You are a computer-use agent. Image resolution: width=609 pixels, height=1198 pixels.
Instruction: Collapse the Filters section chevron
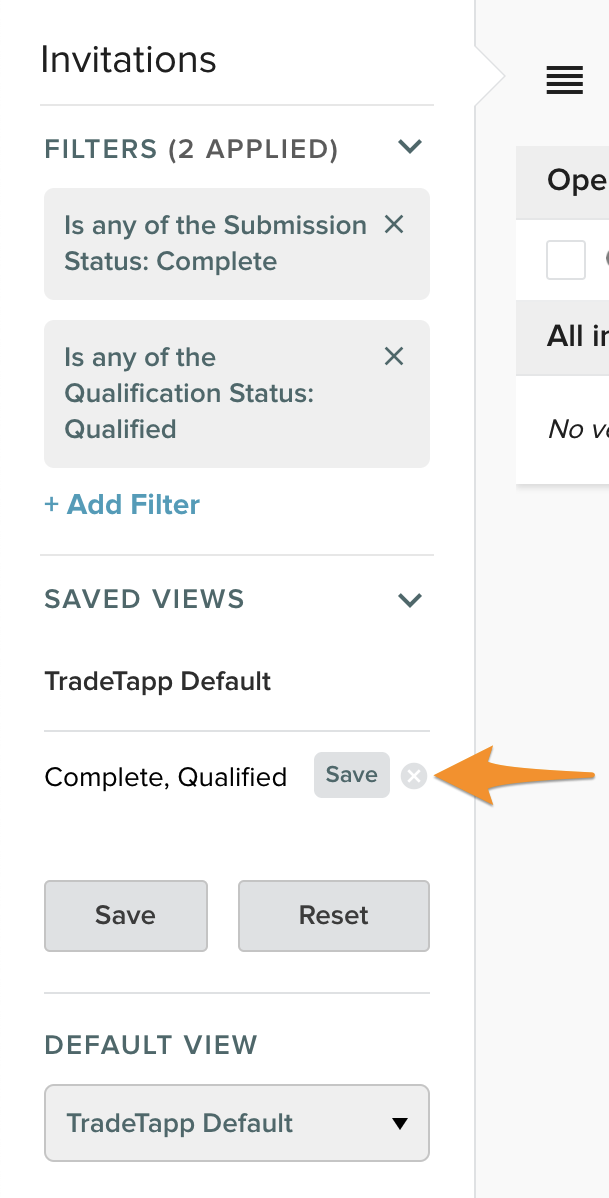409,148
